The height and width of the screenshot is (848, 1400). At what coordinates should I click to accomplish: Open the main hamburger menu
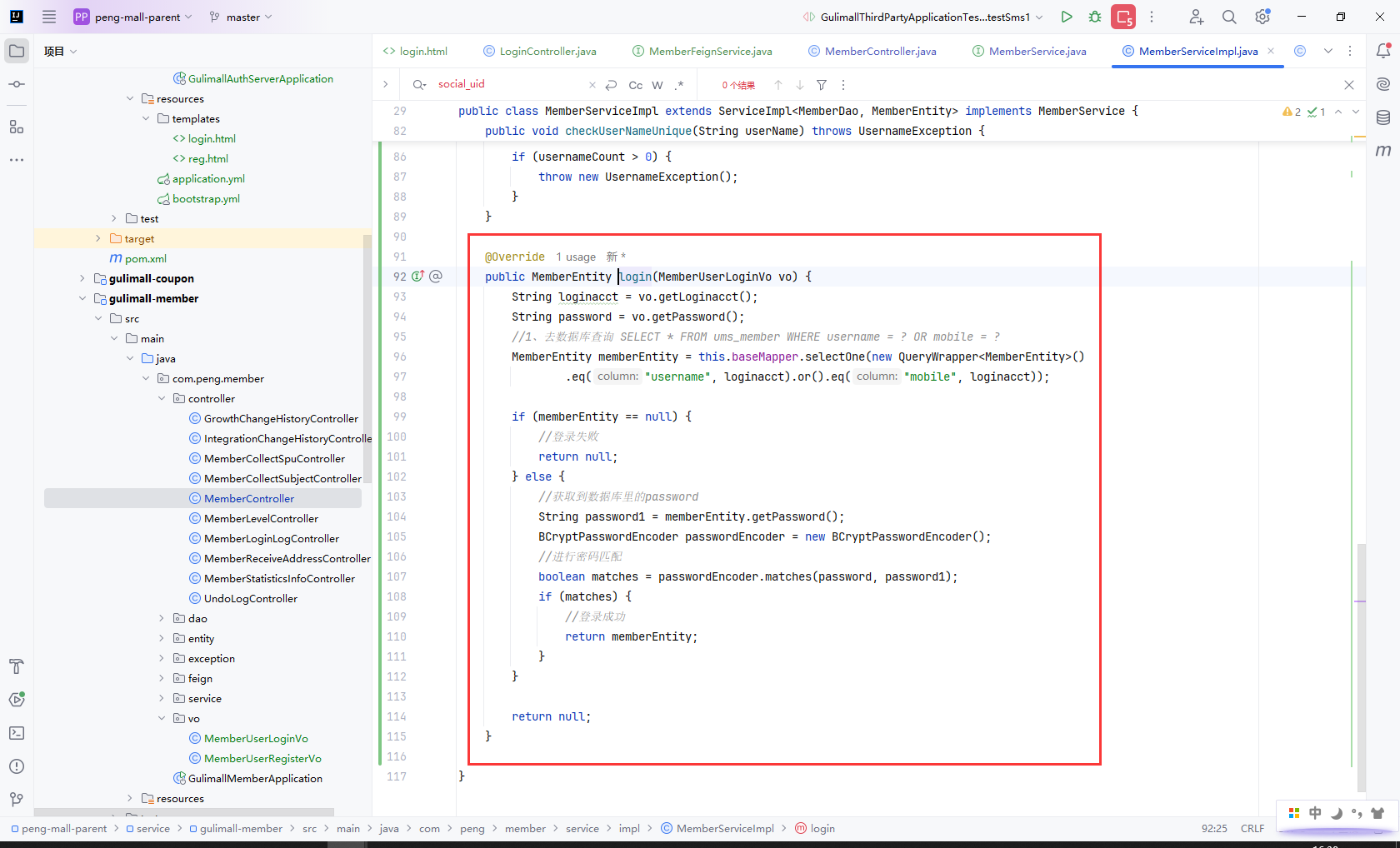(49, 17)
